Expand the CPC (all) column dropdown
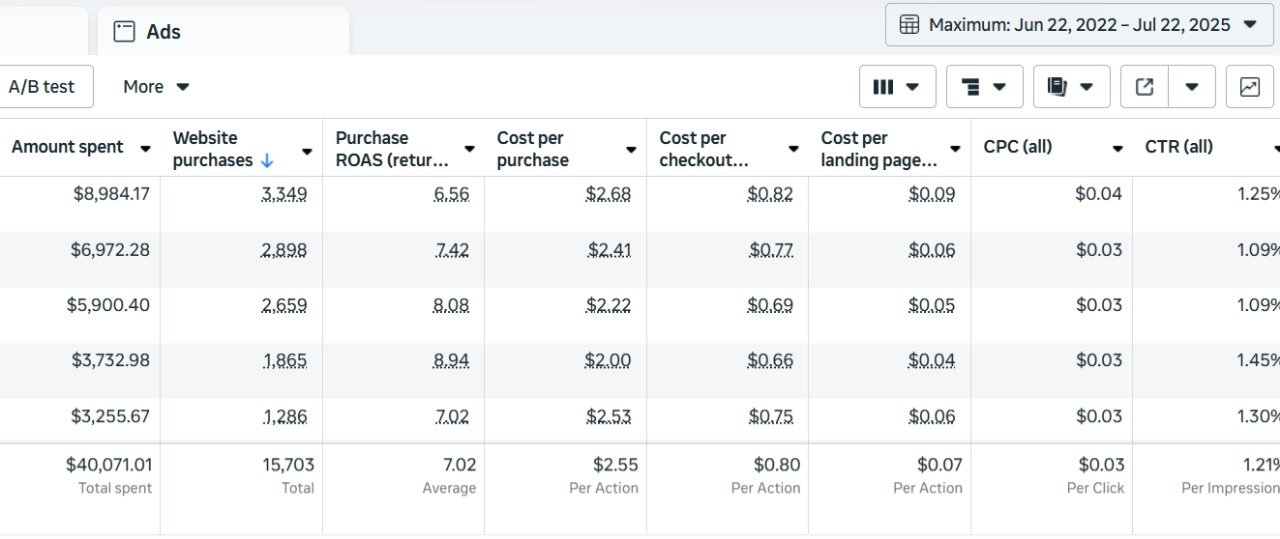This screenshot has height=539, width=1280. 1117,149
